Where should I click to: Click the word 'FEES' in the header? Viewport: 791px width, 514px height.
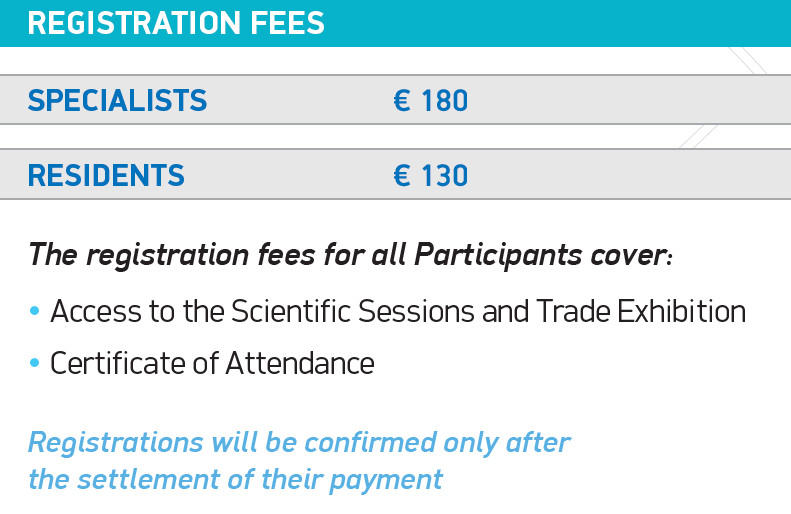[x=288, y=23]
